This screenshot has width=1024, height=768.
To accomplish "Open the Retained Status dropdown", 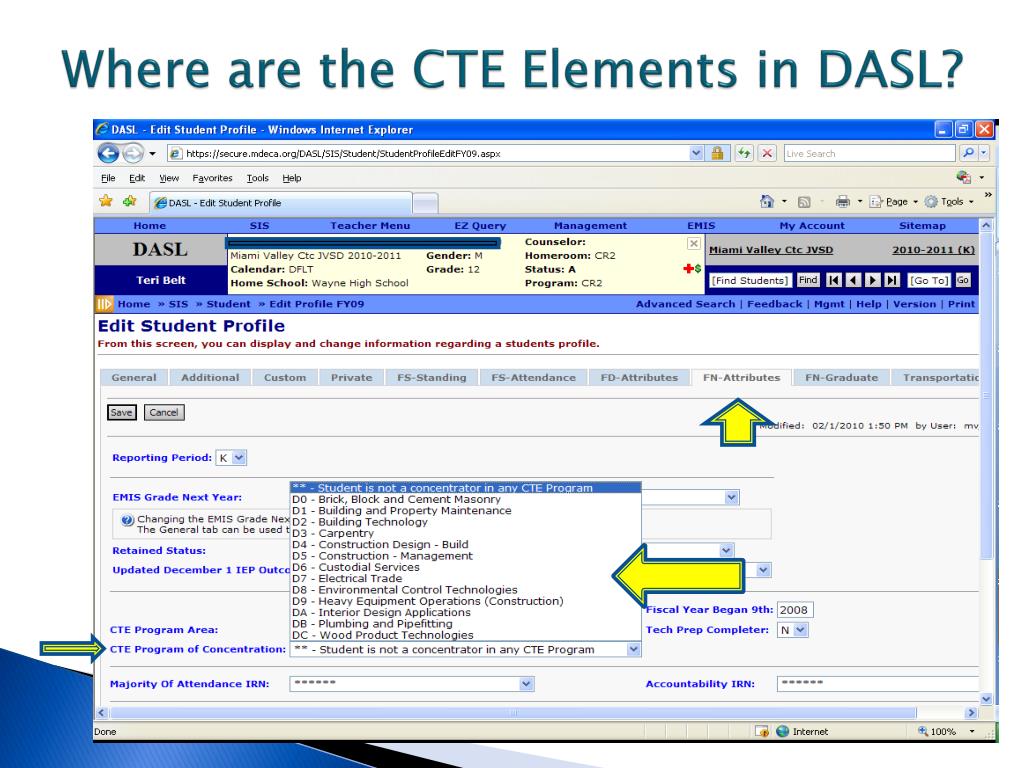I will 726,551.
